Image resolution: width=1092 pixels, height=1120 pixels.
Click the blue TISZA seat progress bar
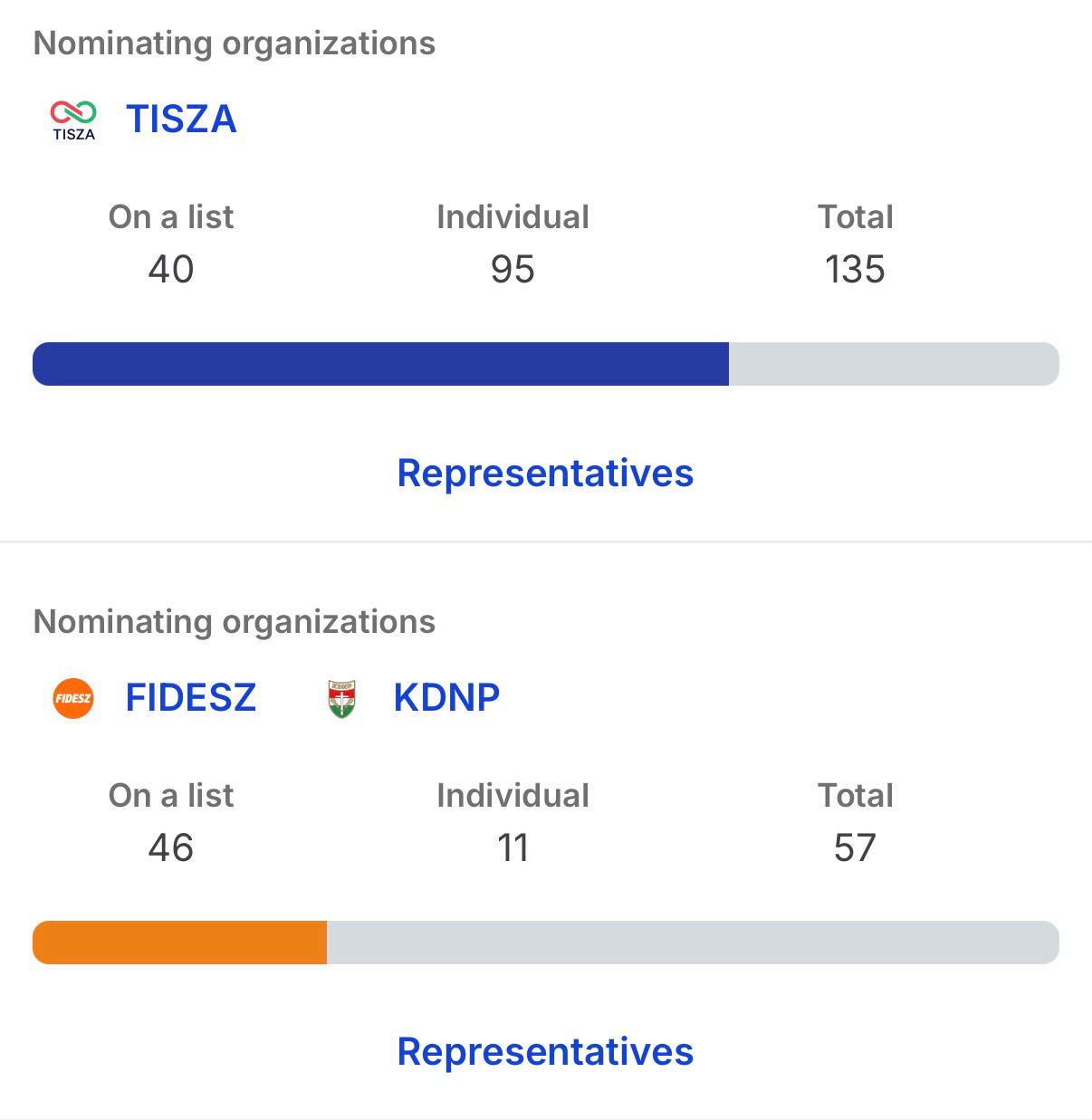(x=380, y=364)
